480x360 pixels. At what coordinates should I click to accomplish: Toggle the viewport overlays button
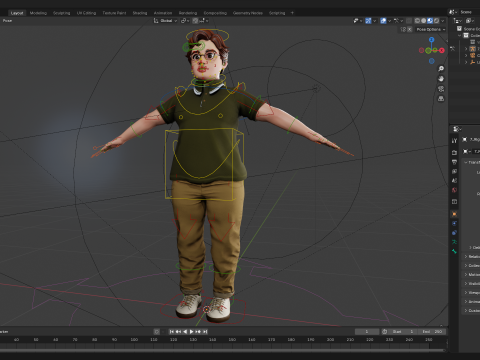click(383, 21)
